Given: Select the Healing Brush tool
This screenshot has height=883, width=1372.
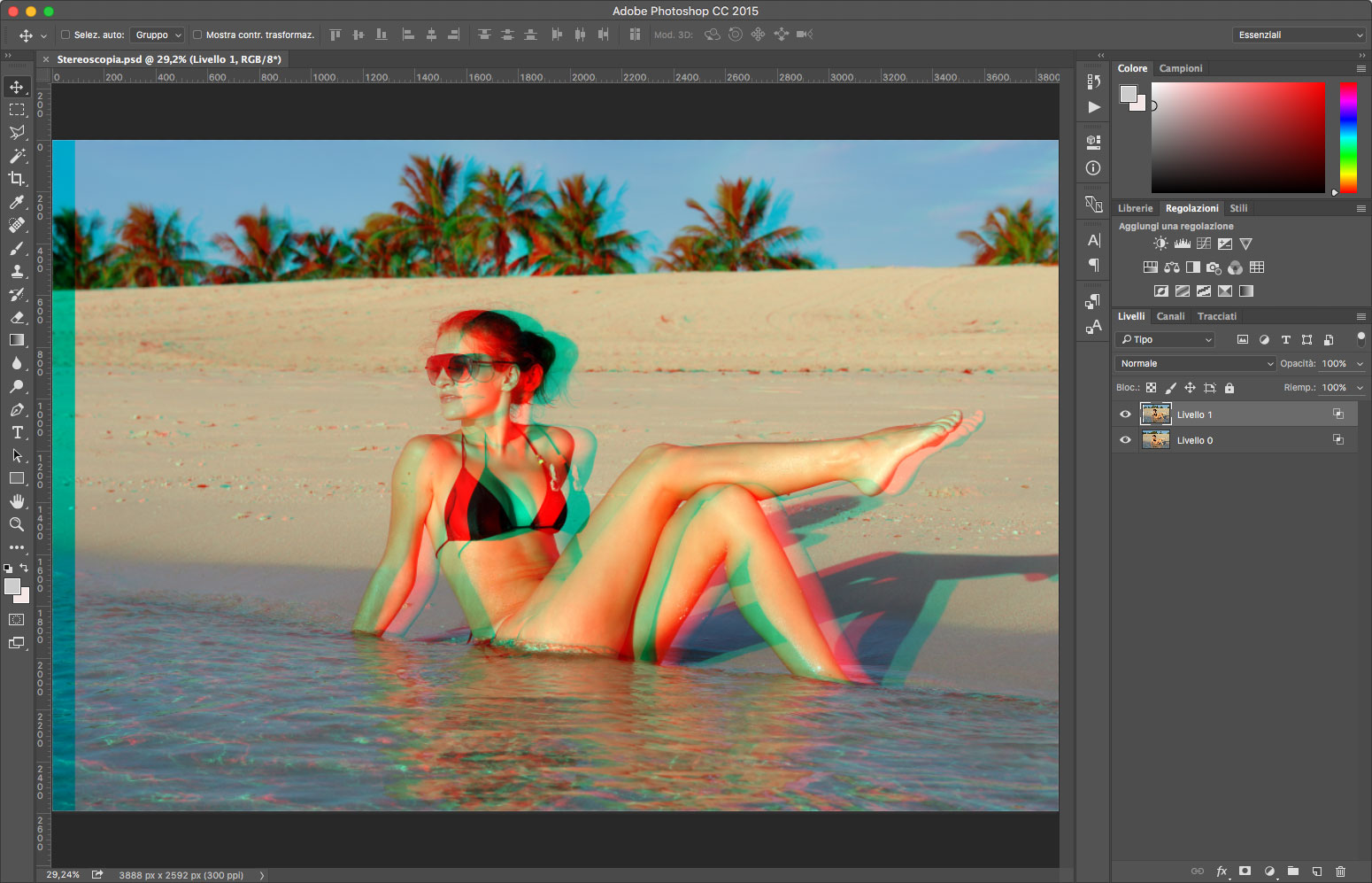Looking at the screenshot, I should pos(17,225).
